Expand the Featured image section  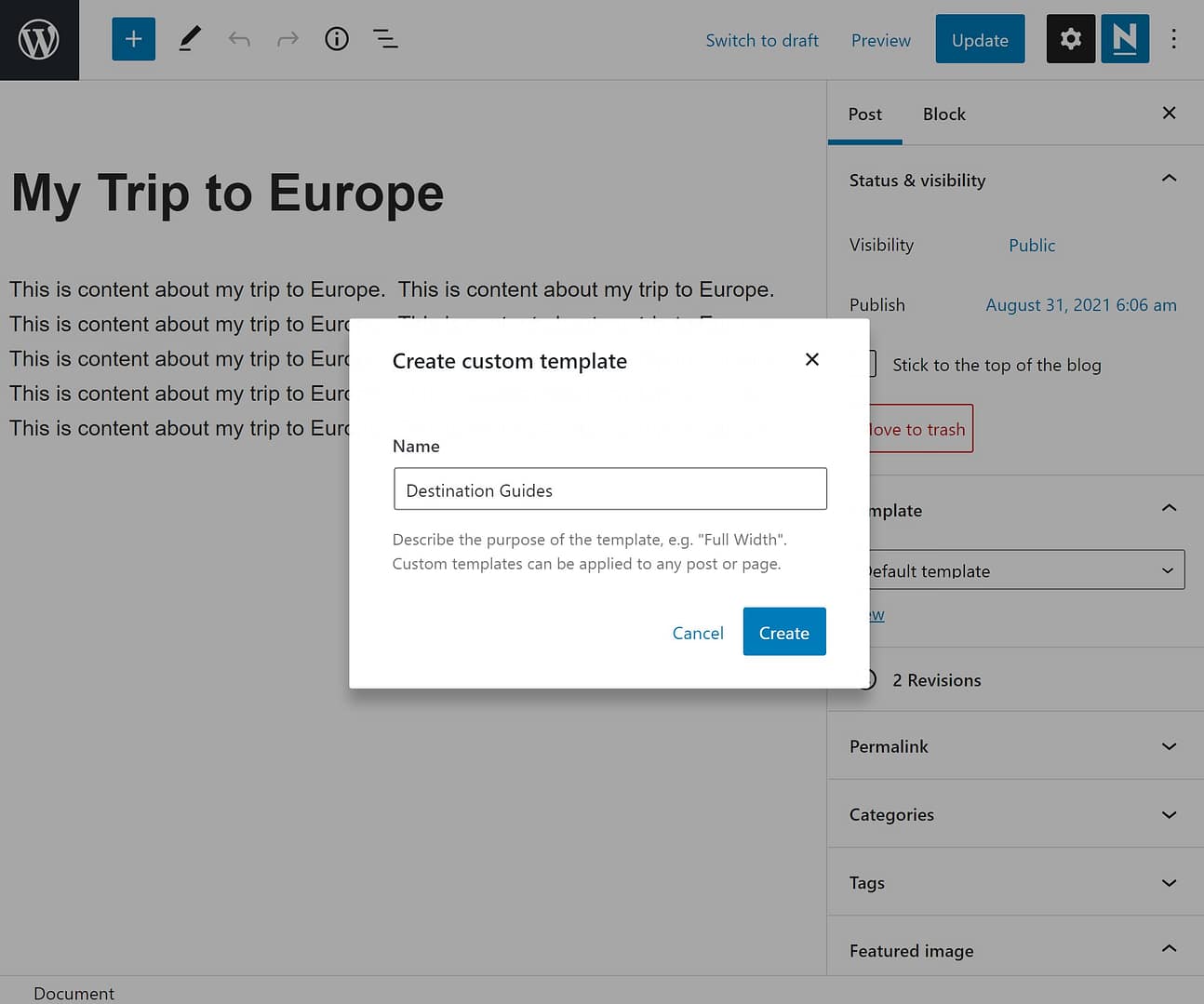1014,950
